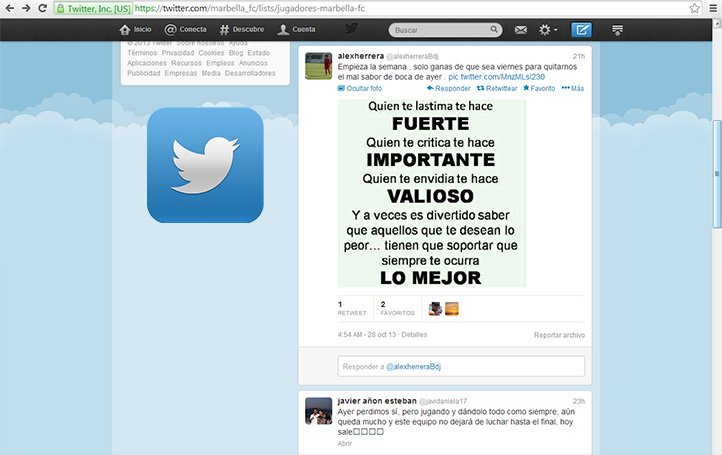
Task: Go forward with the browser forward arrow
Action: point(26,8)
